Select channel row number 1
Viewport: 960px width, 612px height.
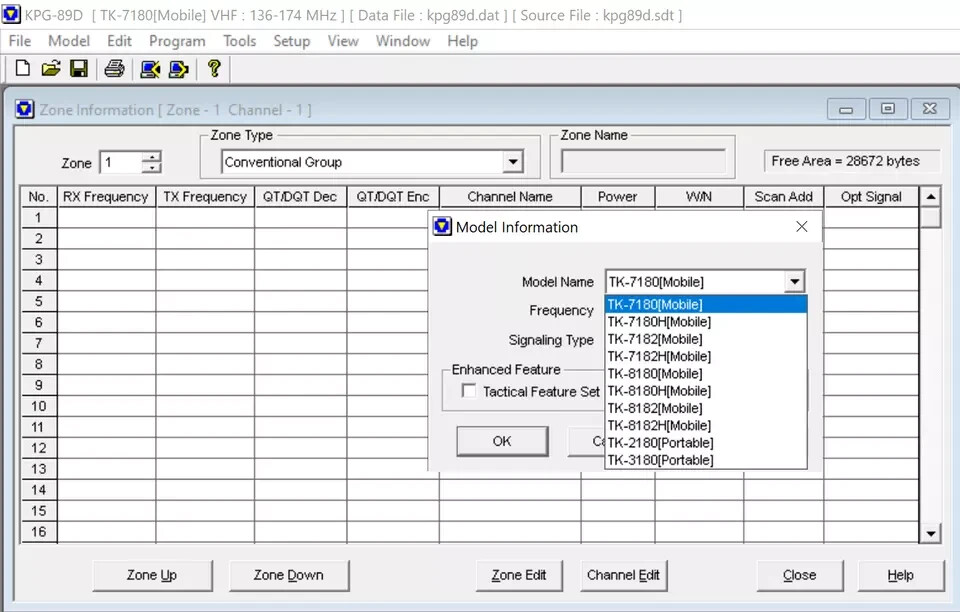tap(39, 218)
